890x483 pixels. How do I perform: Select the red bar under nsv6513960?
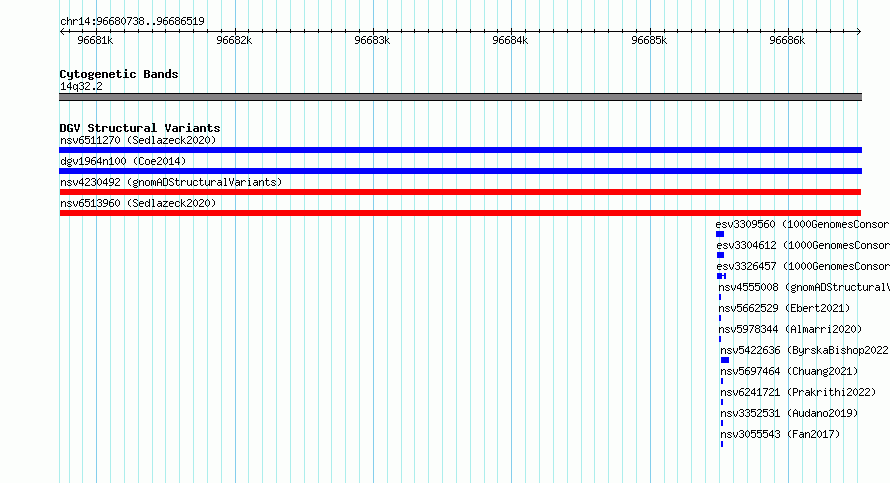pyautogui.click(x=460, y=213)
